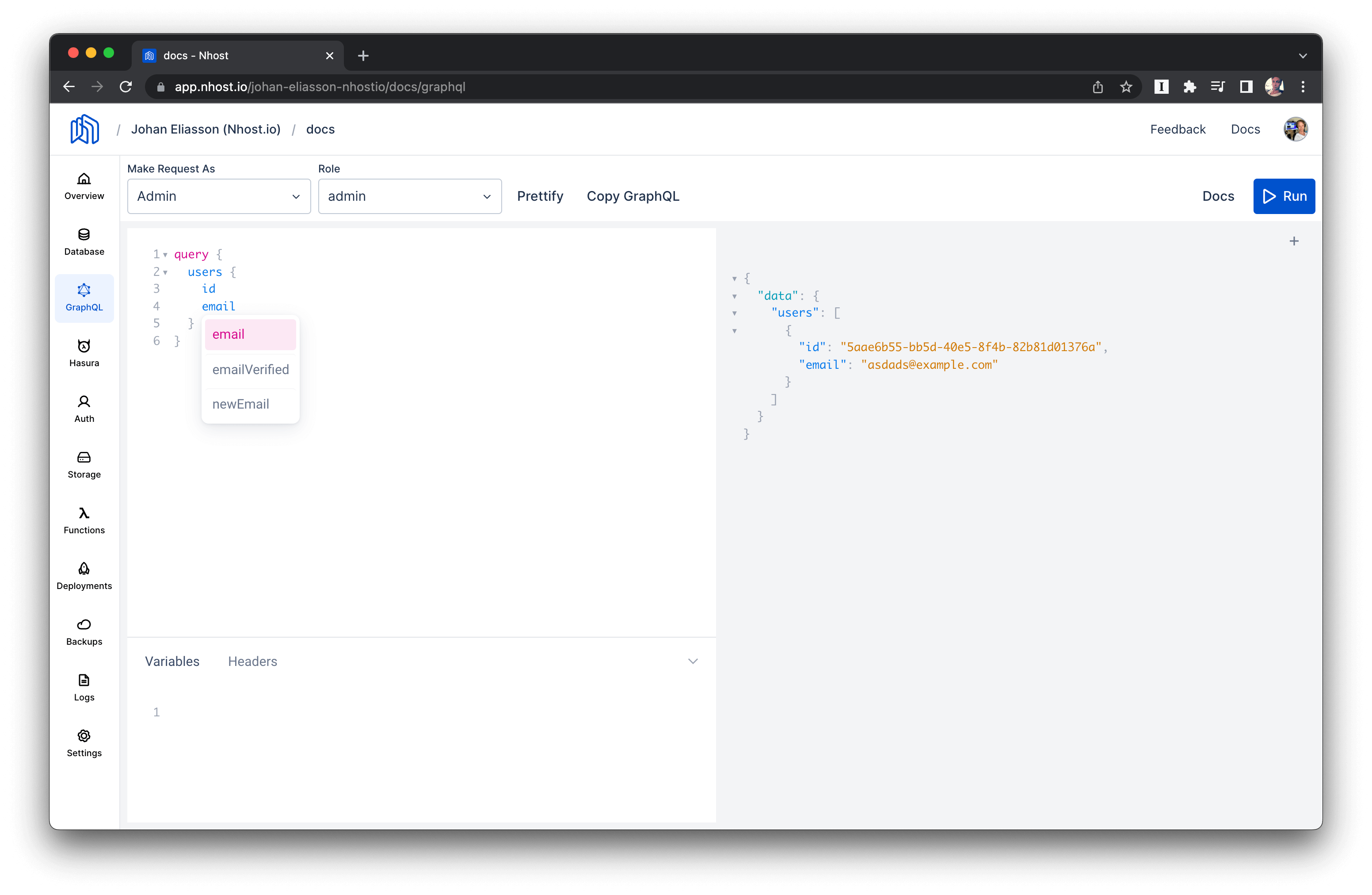This screenshot has height=895, width=1372.
Task: Click Johan Eliasson (Nhost.io) breadcrumb
Action: pos(206,129)
